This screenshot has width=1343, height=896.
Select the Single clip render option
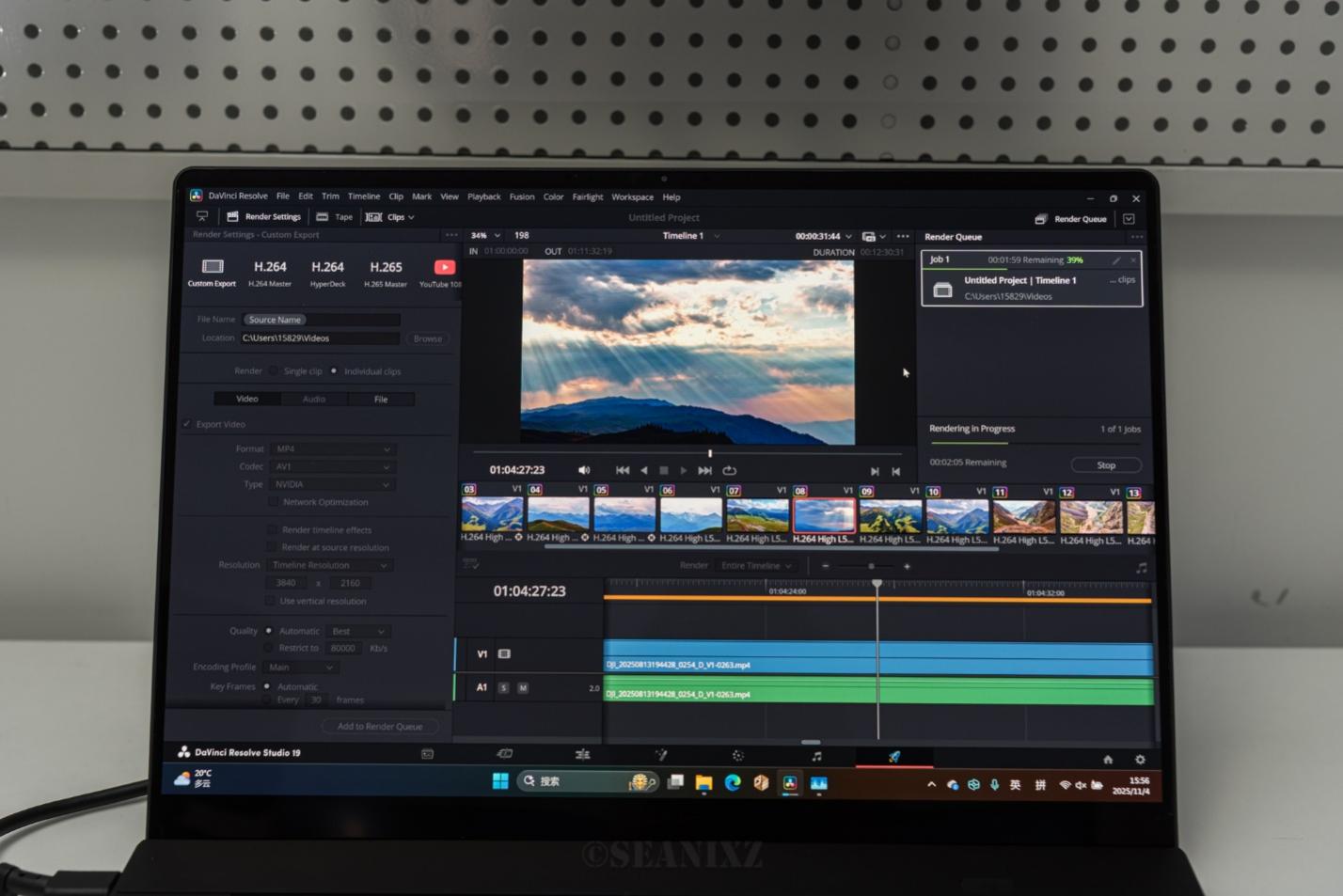click(275, 371)
